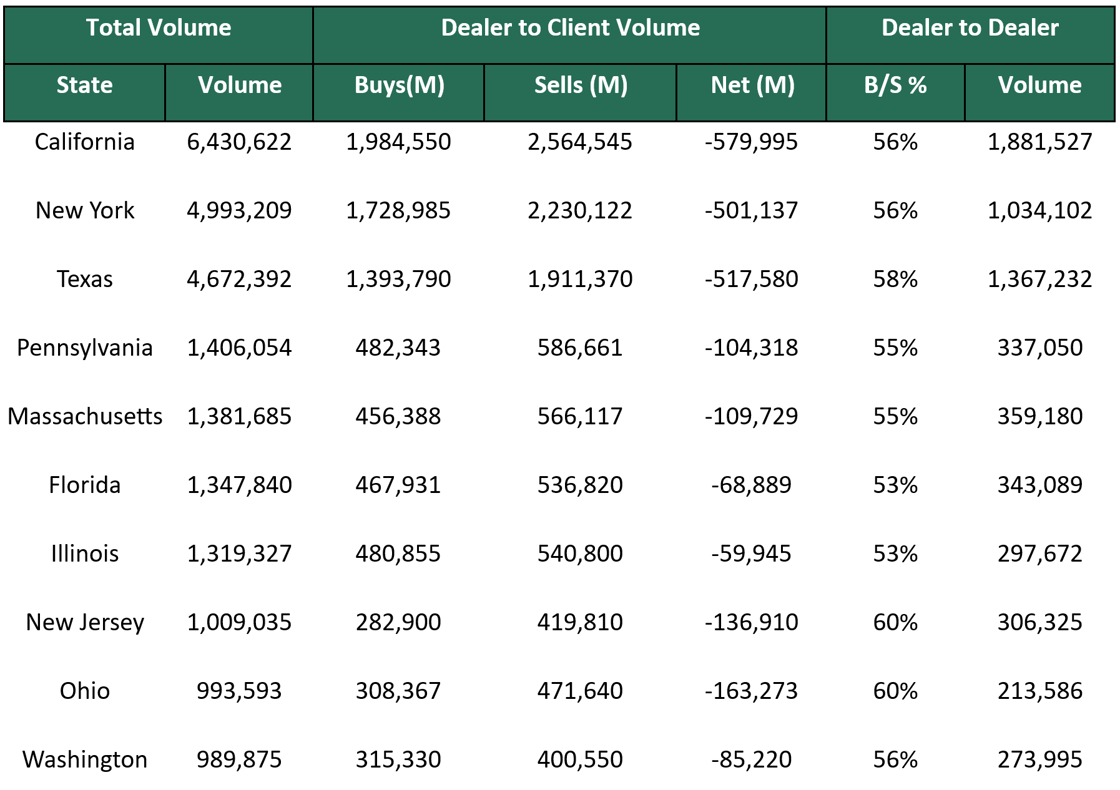
Task: Click California buys value 1,984,550
Action: (x=399, y=141)
